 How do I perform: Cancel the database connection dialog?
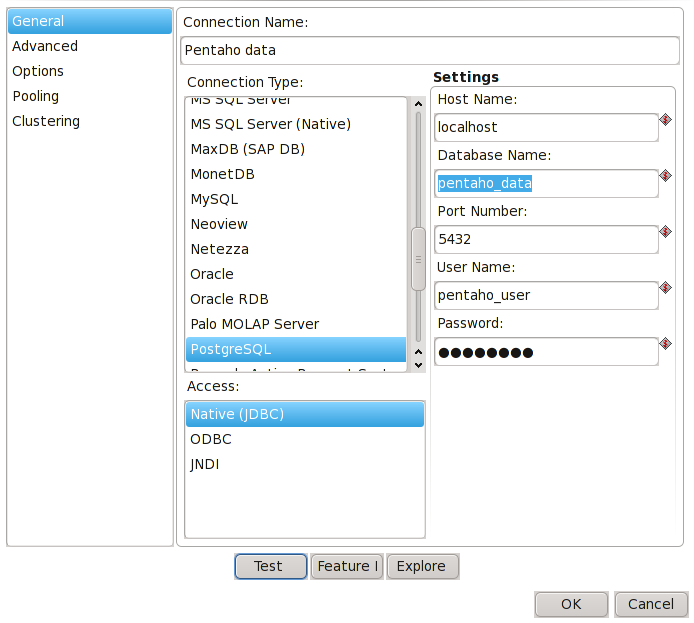coord(651,604)
